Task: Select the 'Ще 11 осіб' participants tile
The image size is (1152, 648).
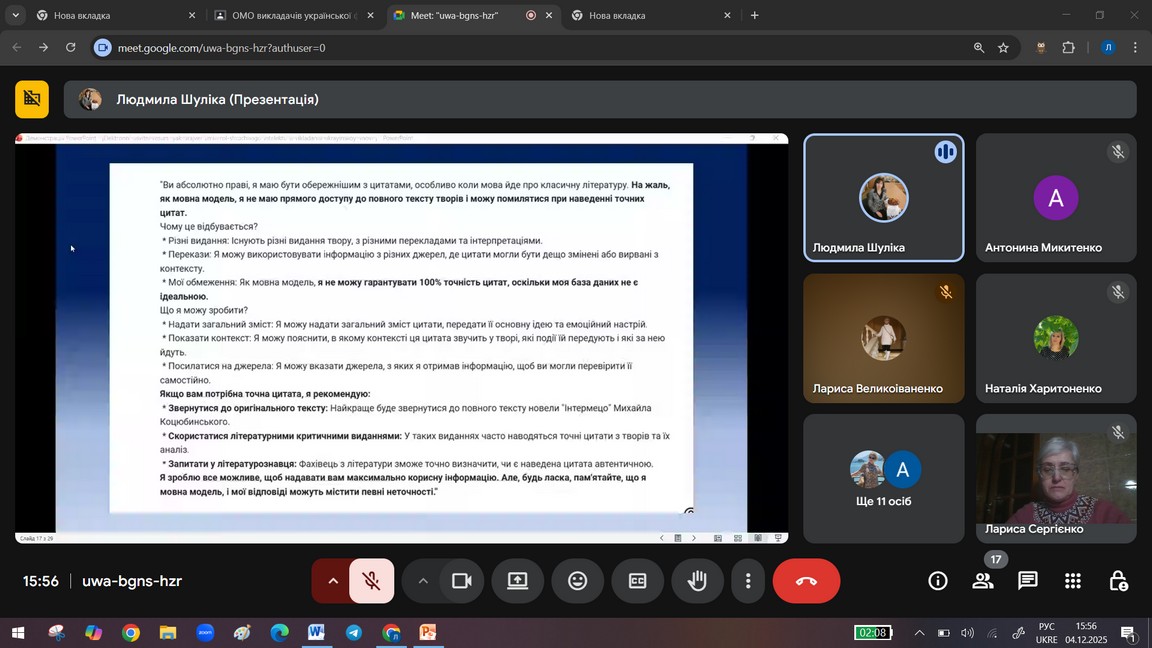Action: [x=884, y=478]
